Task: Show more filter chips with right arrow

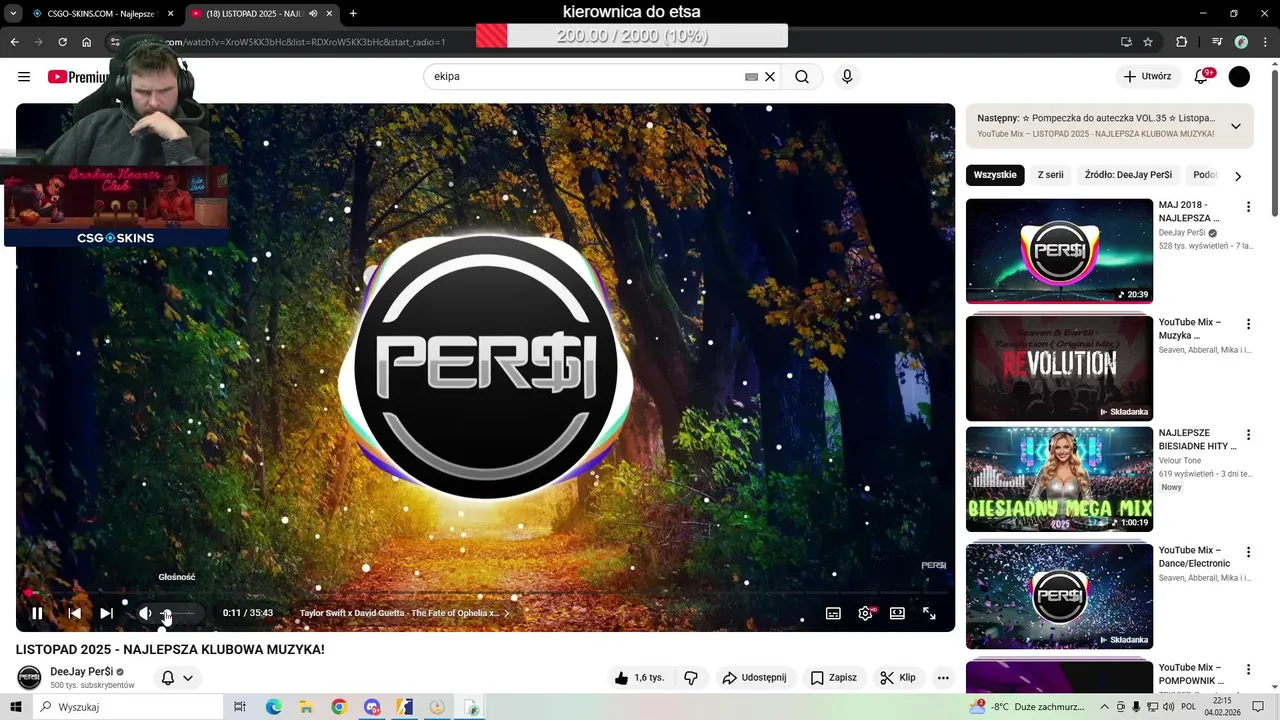Action: tap(1238, 176)
